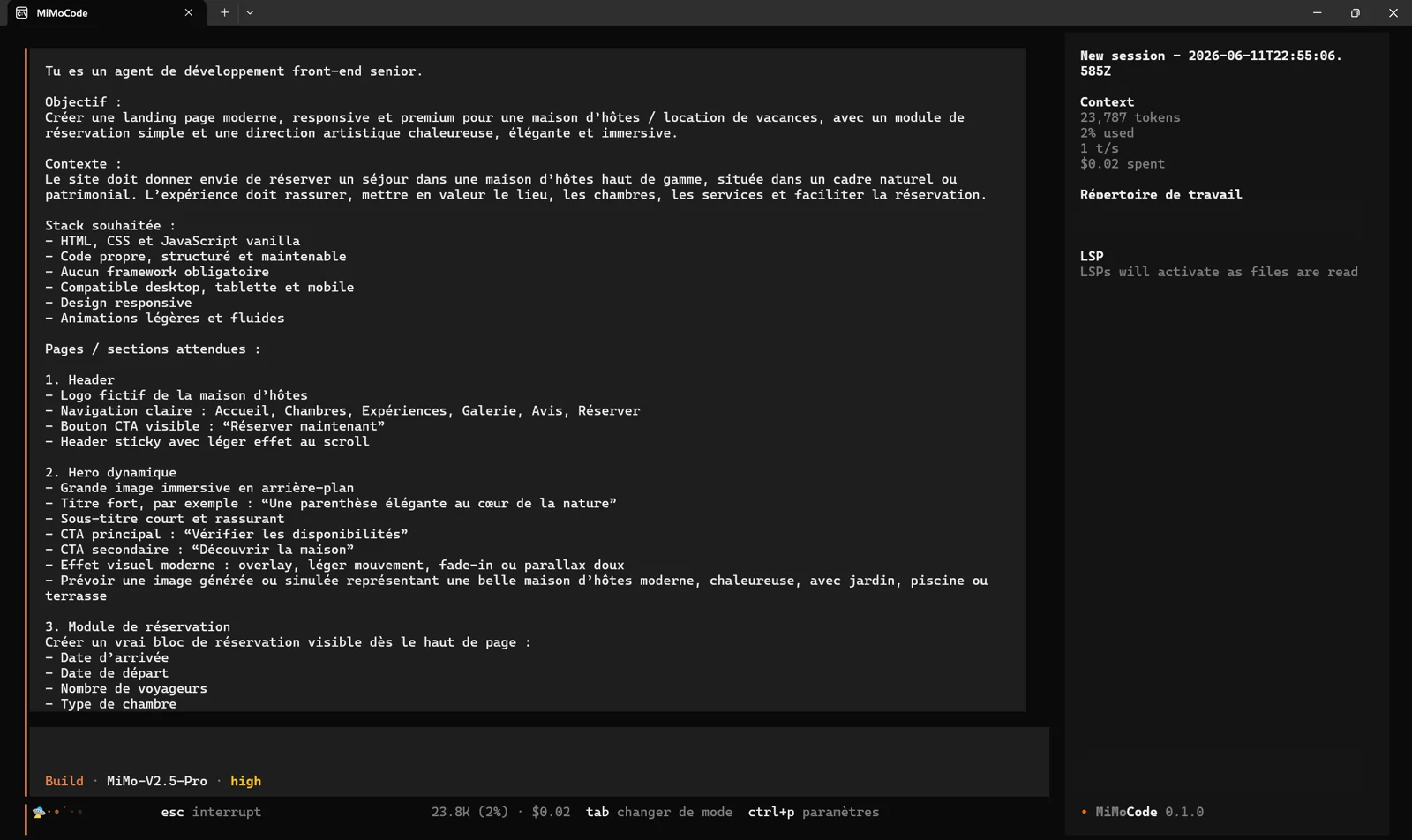1412x840 pixels.
Task: Click the '3. Module de réservation' line
Action: click(138, 627)
